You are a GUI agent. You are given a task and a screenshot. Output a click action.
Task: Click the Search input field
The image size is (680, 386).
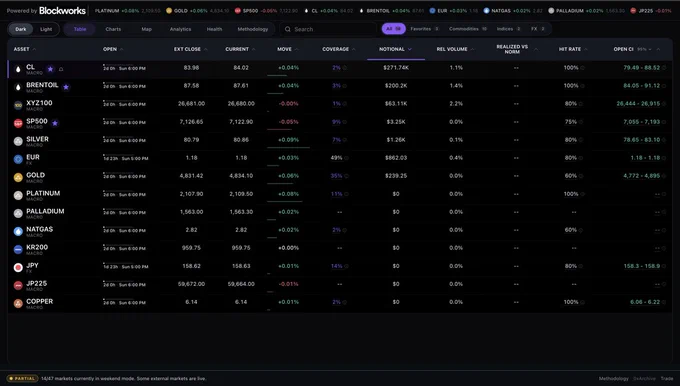(328, 29)
